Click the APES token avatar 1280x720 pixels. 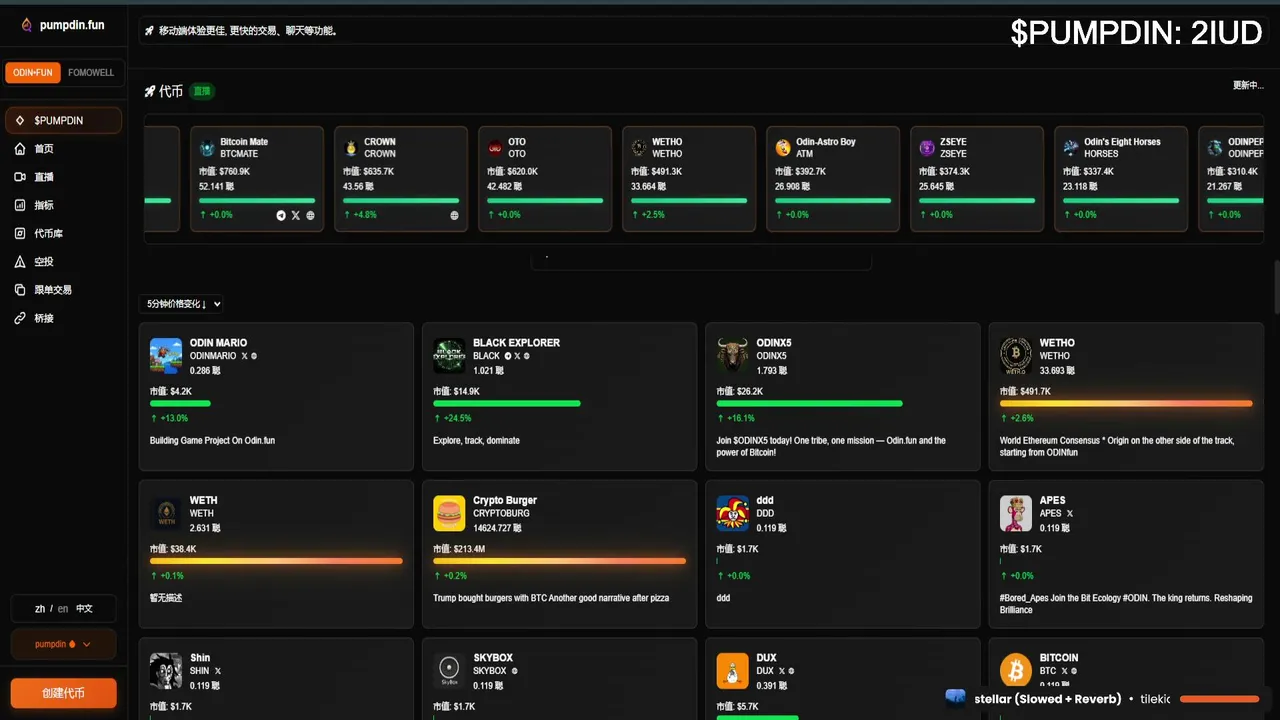1016,513
